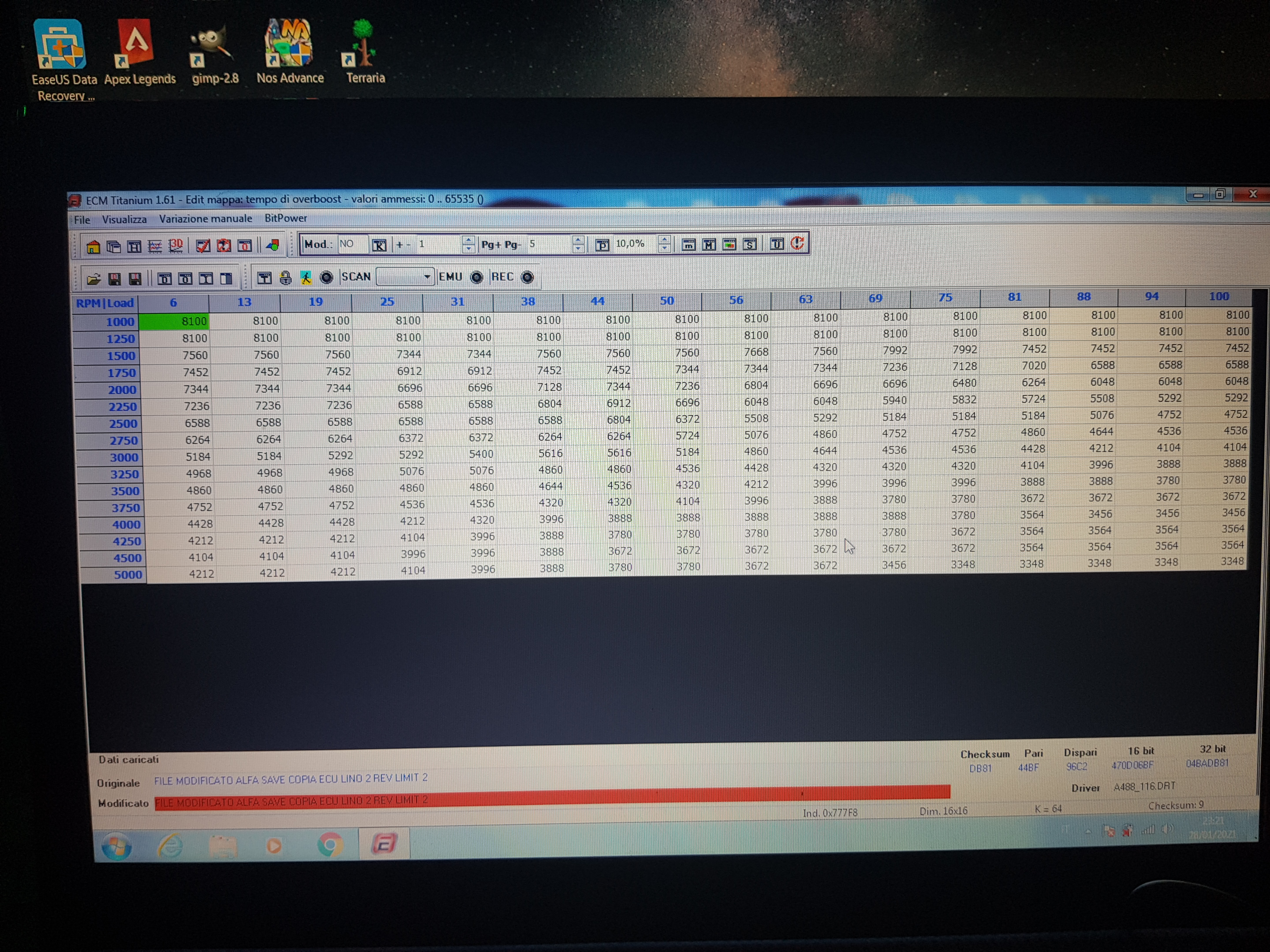This screenshot has width=1270, height=952.
Task: Open the File menu
Action: 82,220
